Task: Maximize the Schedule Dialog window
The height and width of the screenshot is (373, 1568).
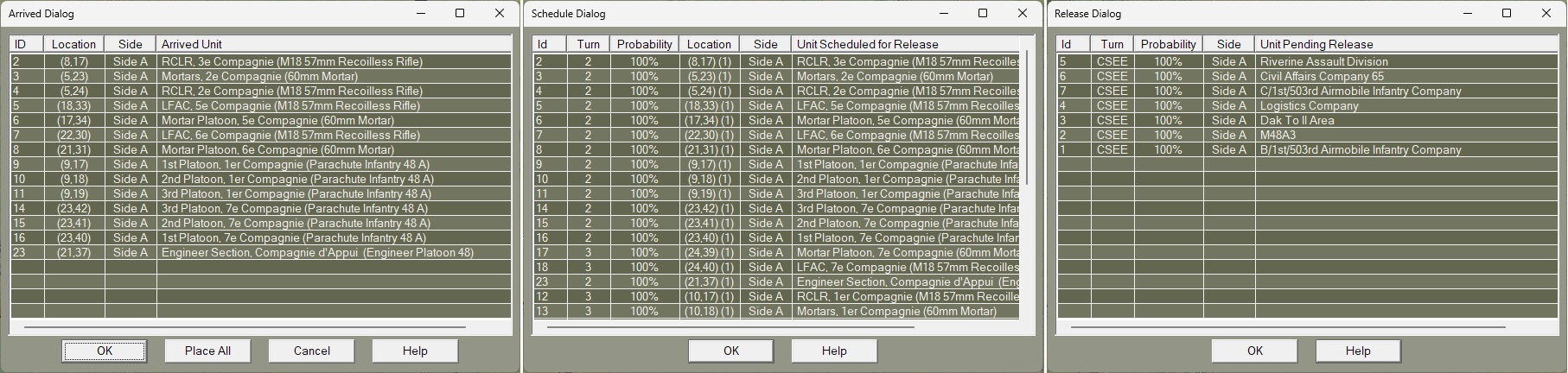Action: (983, 13)
